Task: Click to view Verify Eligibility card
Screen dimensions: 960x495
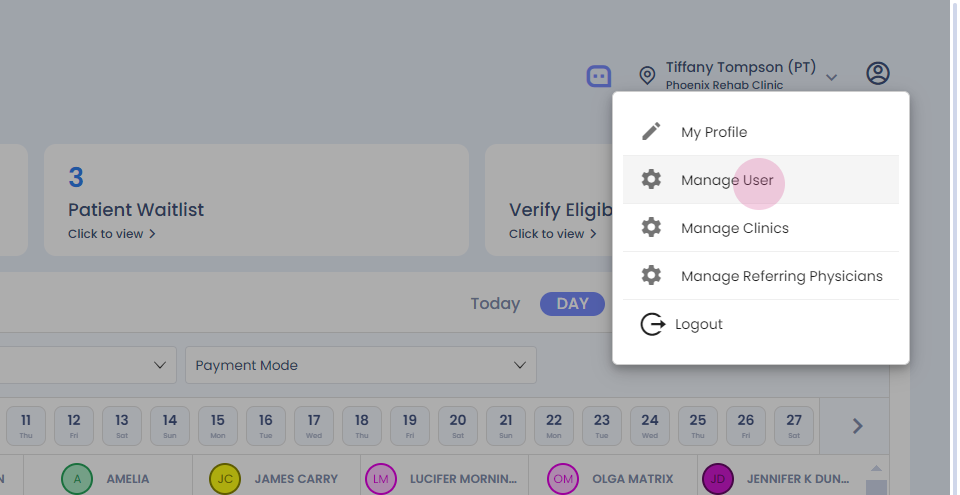Action: click(552, 234)
